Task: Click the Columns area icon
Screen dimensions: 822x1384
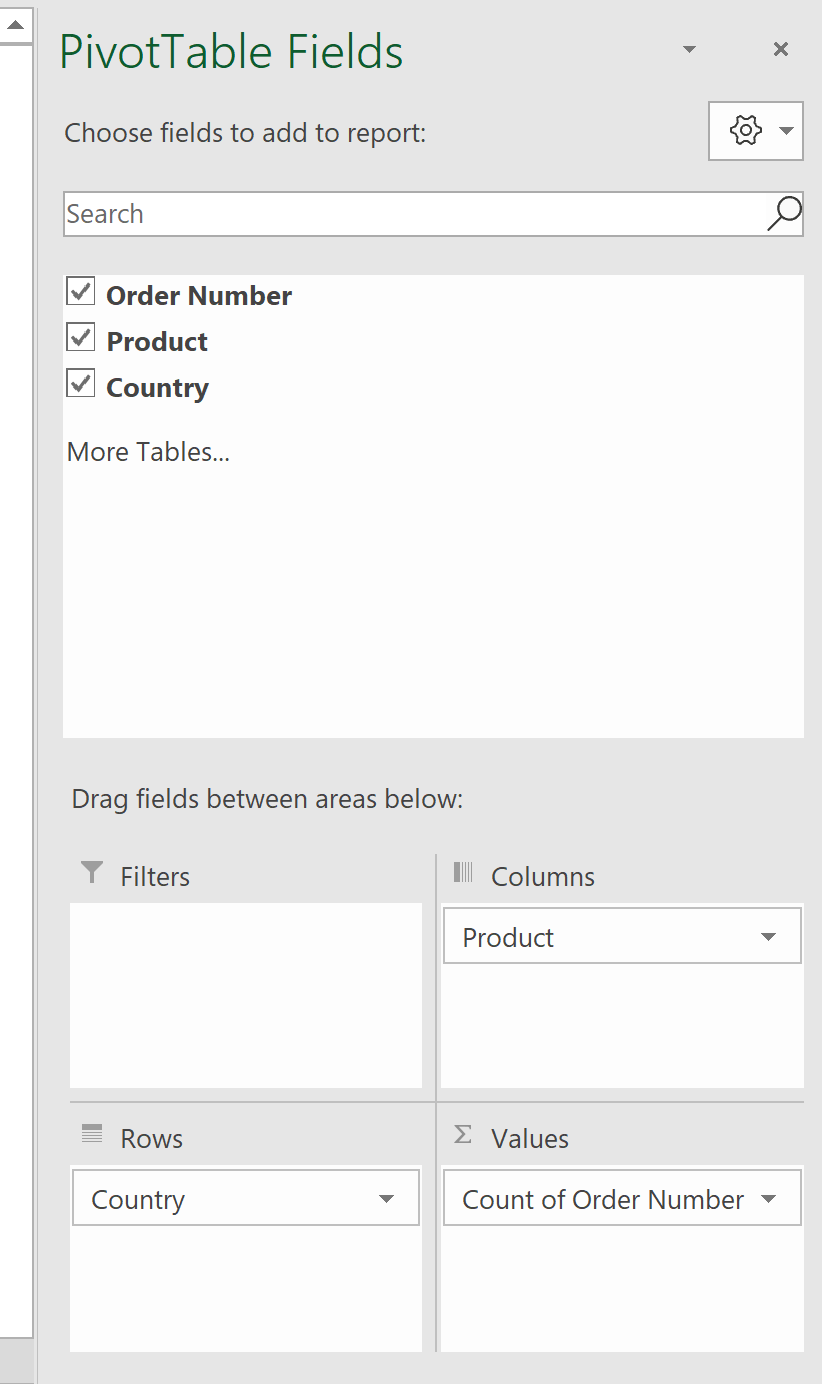Action: 463,874
